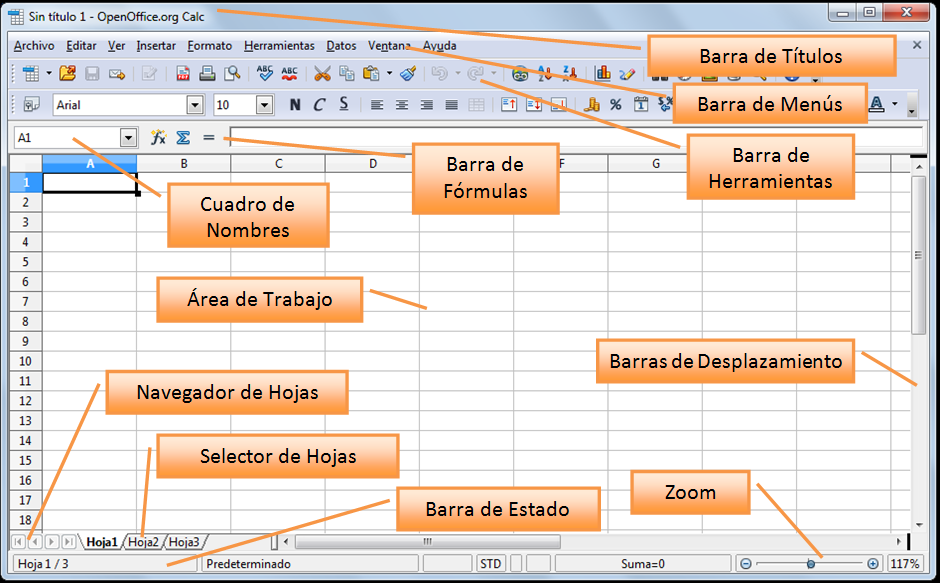The width and height of the screenshot is (943, 587).
Task: Sort descending with the Z-A icon
Action: pos(569,74)
